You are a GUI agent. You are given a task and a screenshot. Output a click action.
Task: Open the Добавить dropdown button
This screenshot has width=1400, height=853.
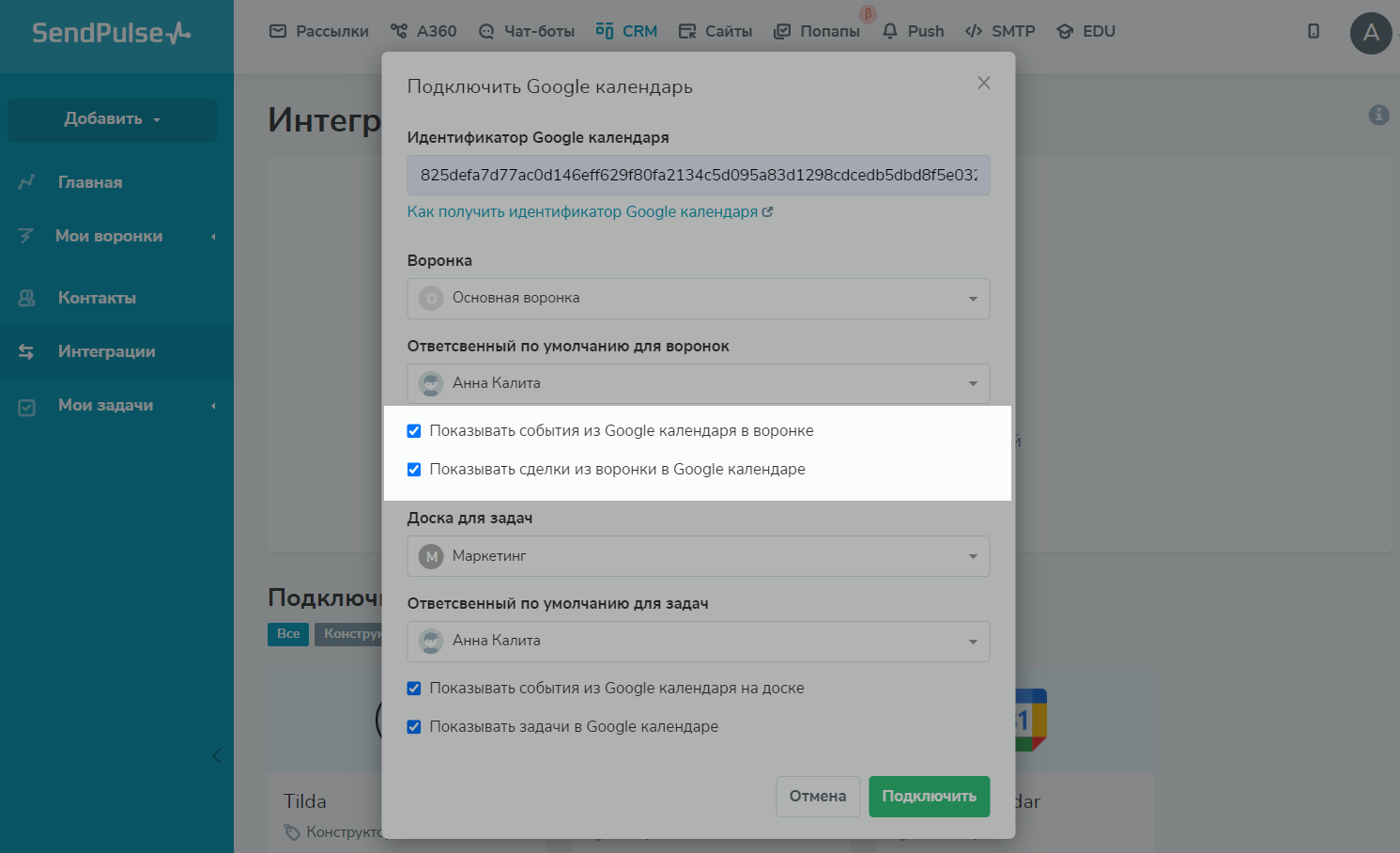[112, 119]
